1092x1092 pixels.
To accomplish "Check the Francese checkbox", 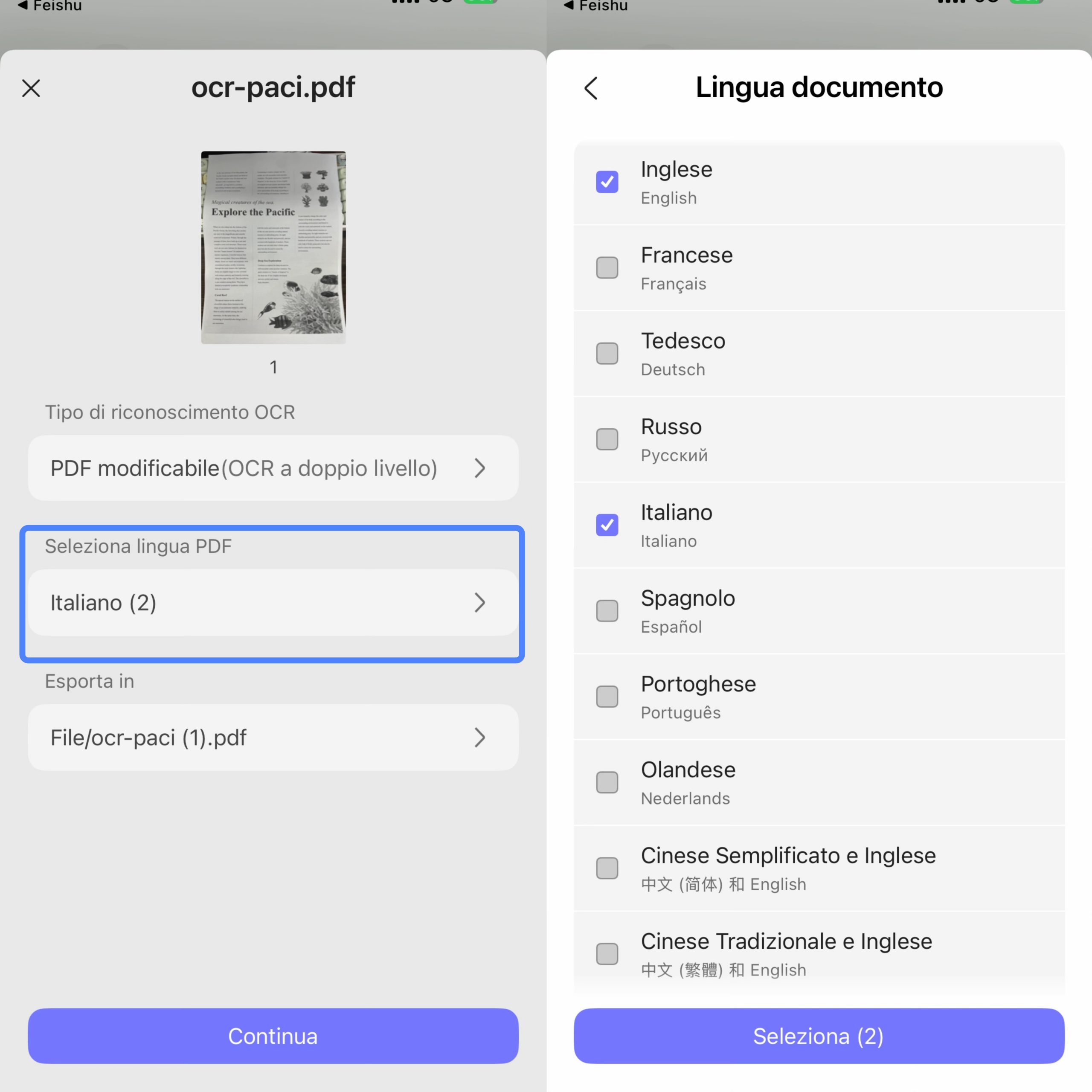I will tap(607, 268).
